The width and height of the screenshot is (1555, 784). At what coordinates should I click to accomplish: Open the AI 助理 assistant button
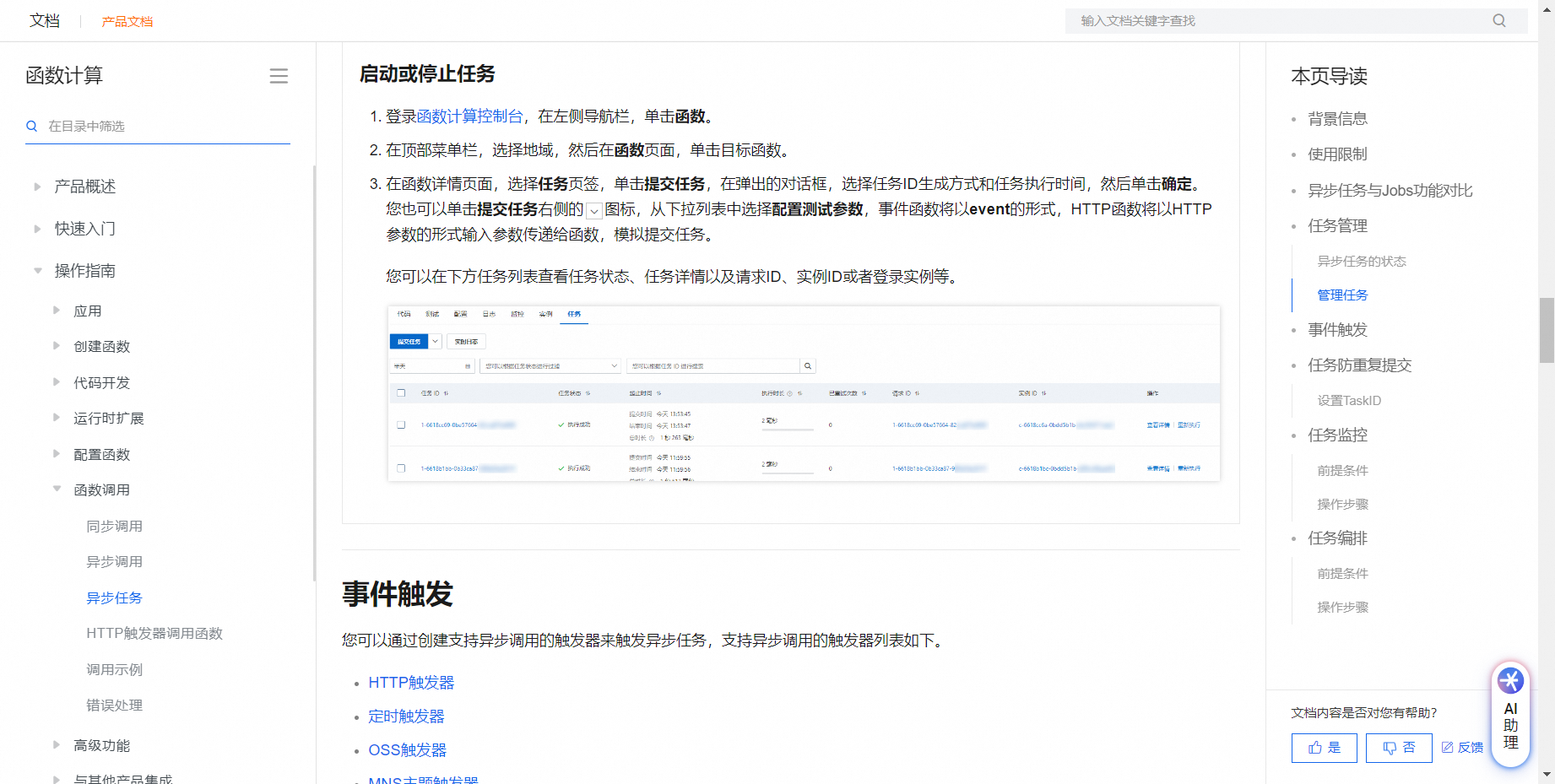[1510, 714]
